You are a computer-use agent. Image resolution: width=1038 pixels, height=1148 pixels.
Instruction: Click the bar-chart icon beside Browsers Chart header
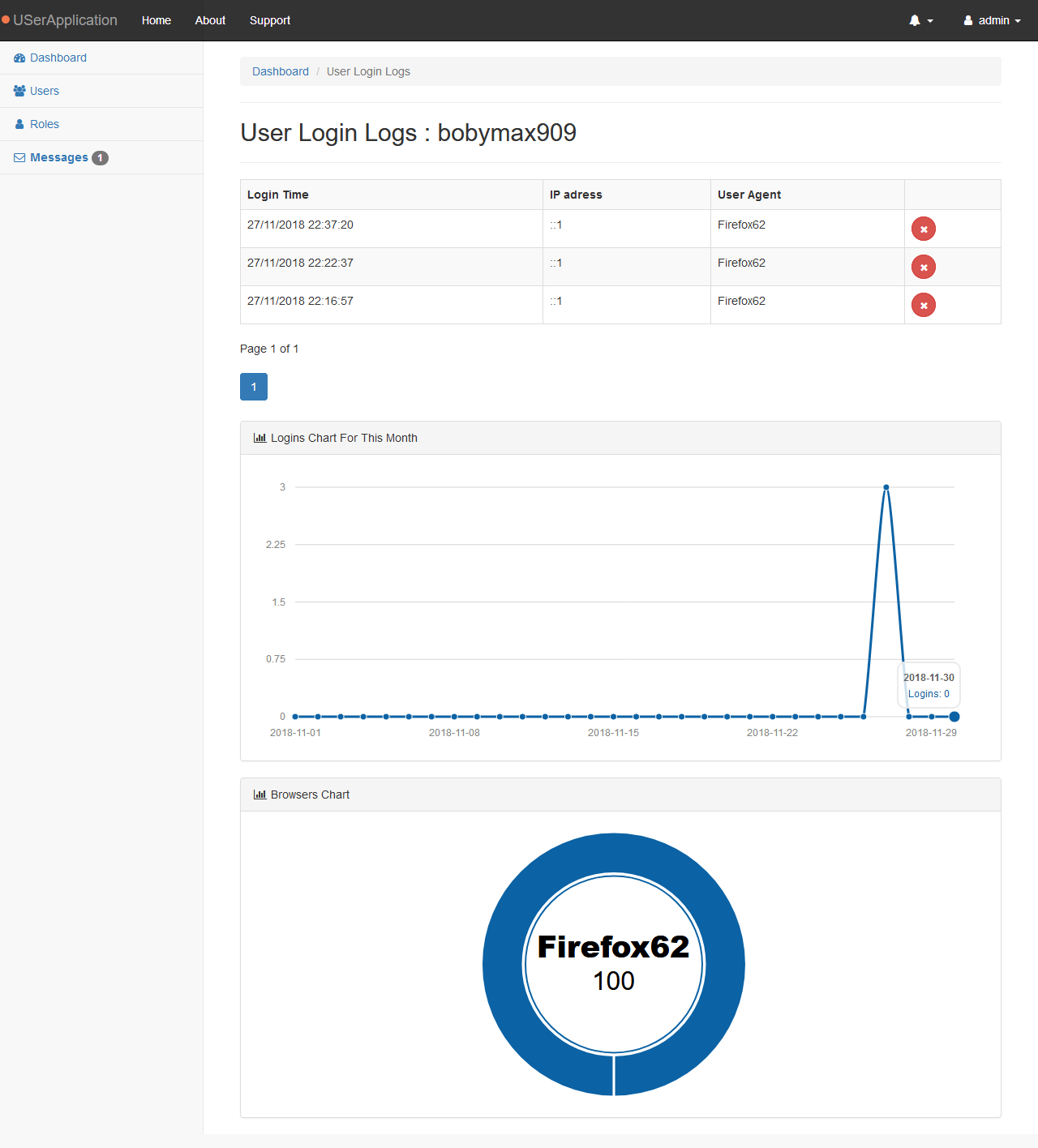pyautogui.click(x=259, y=795)
